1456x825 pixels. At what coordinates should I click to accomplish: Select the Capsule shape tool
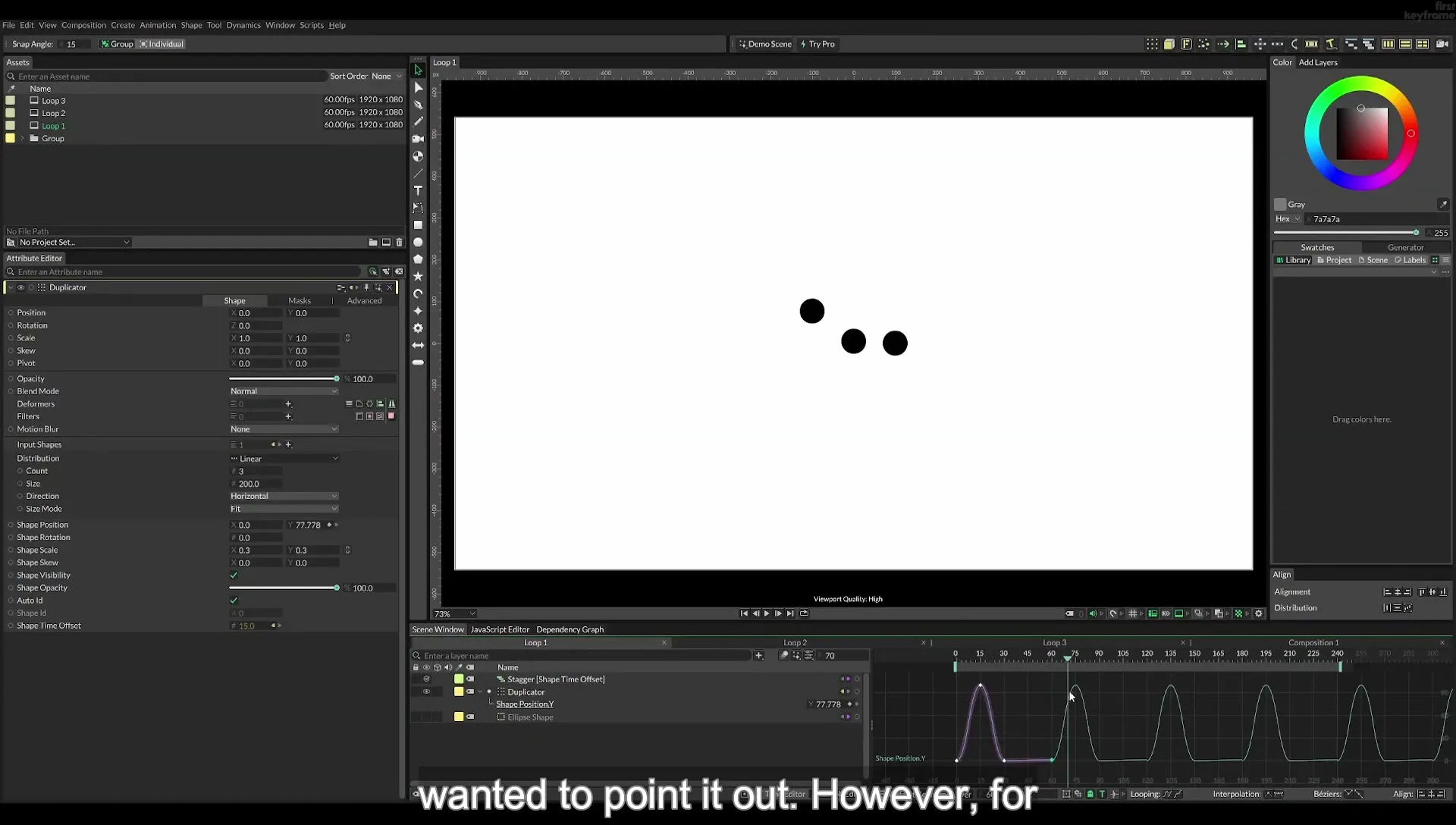coord(418,362)
